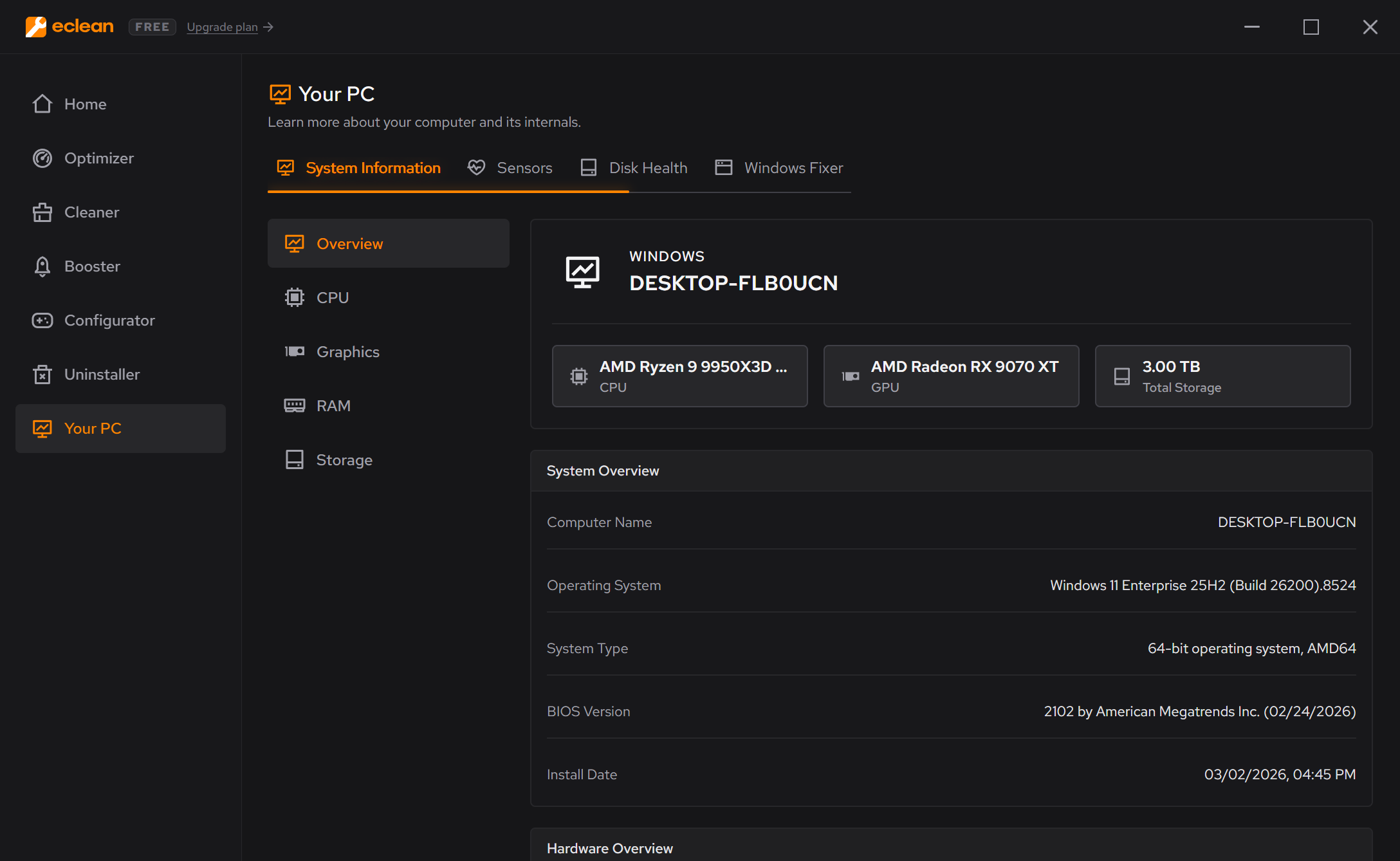1400x861 pixels.
Task: Select the Overview section label
Action: pyautogui.click(x=350, y=244)
